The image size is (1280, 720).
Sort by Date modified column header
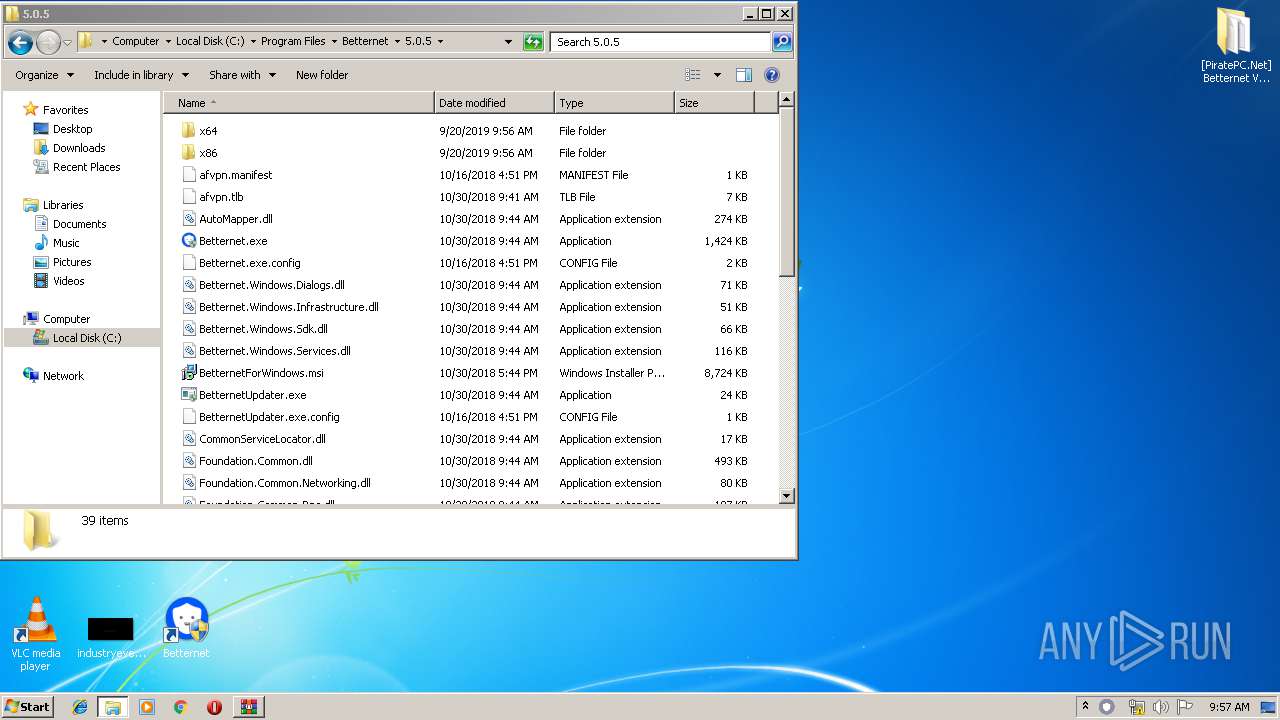(x=494, y=103)
